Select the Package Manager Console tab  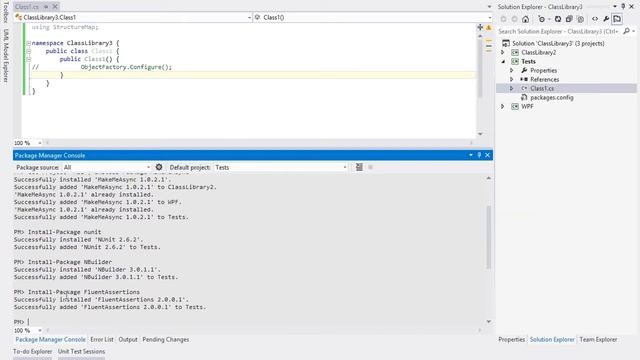50,339
